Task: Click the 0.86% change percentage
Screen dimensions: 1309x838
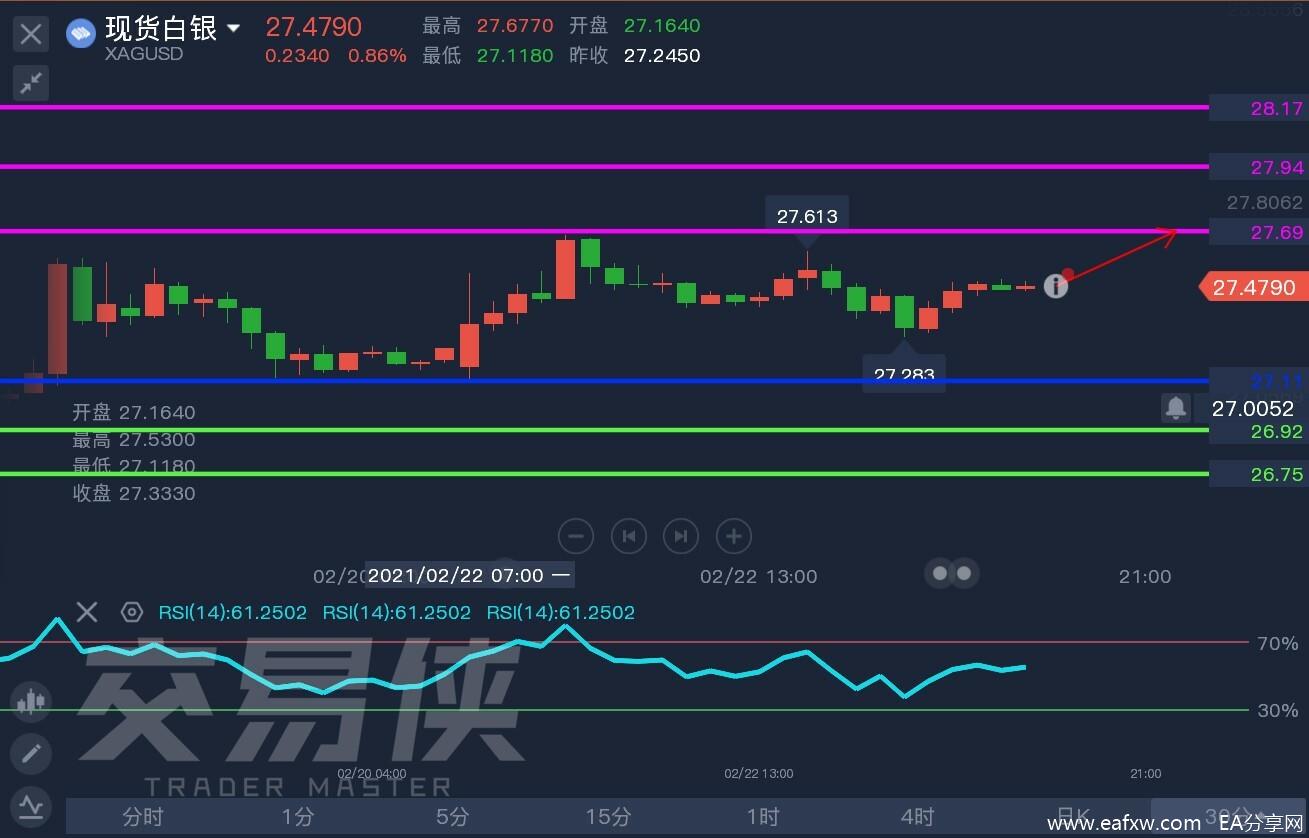Action: pos(377,56)
